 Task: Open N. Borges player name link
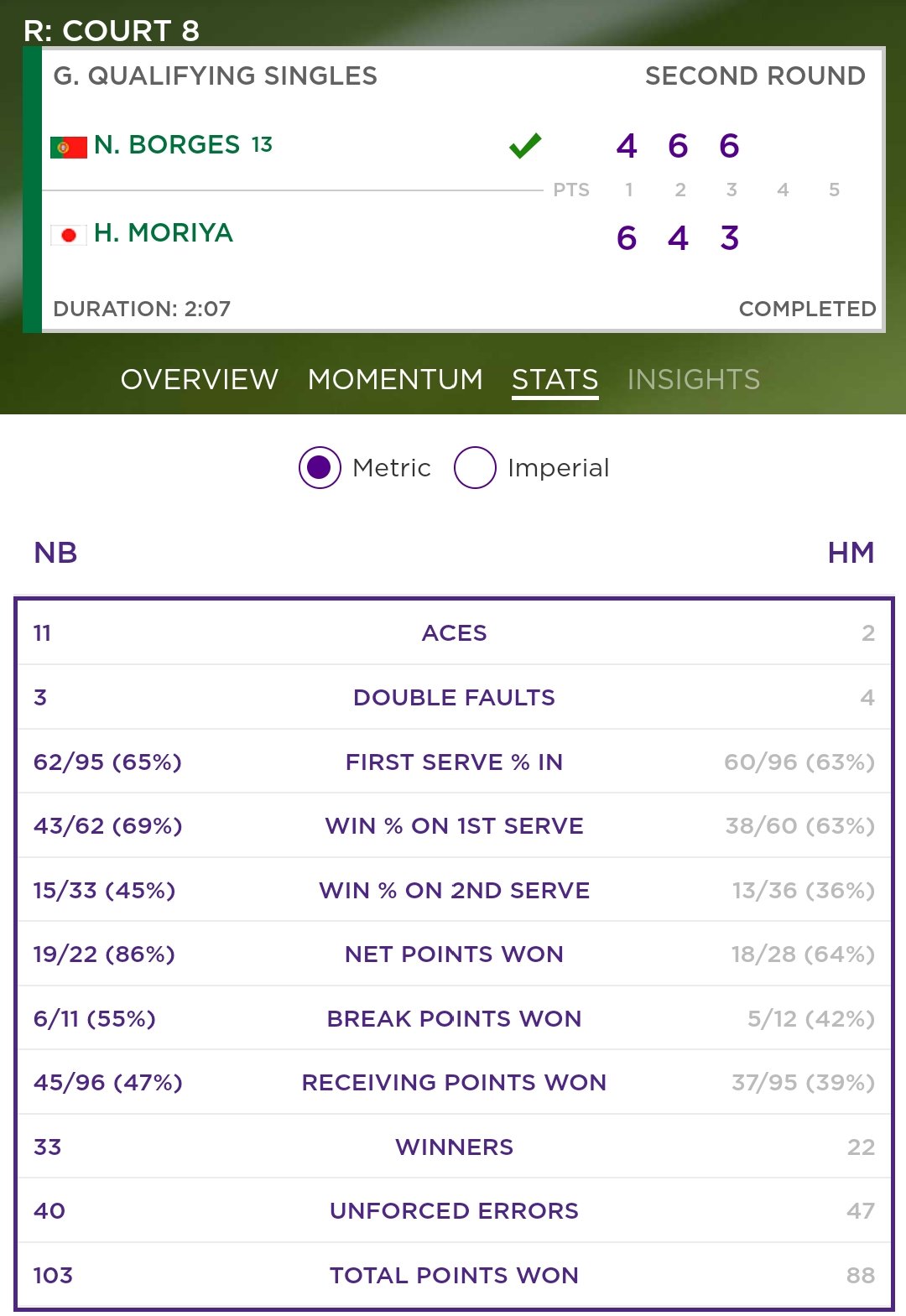point(167,144)
